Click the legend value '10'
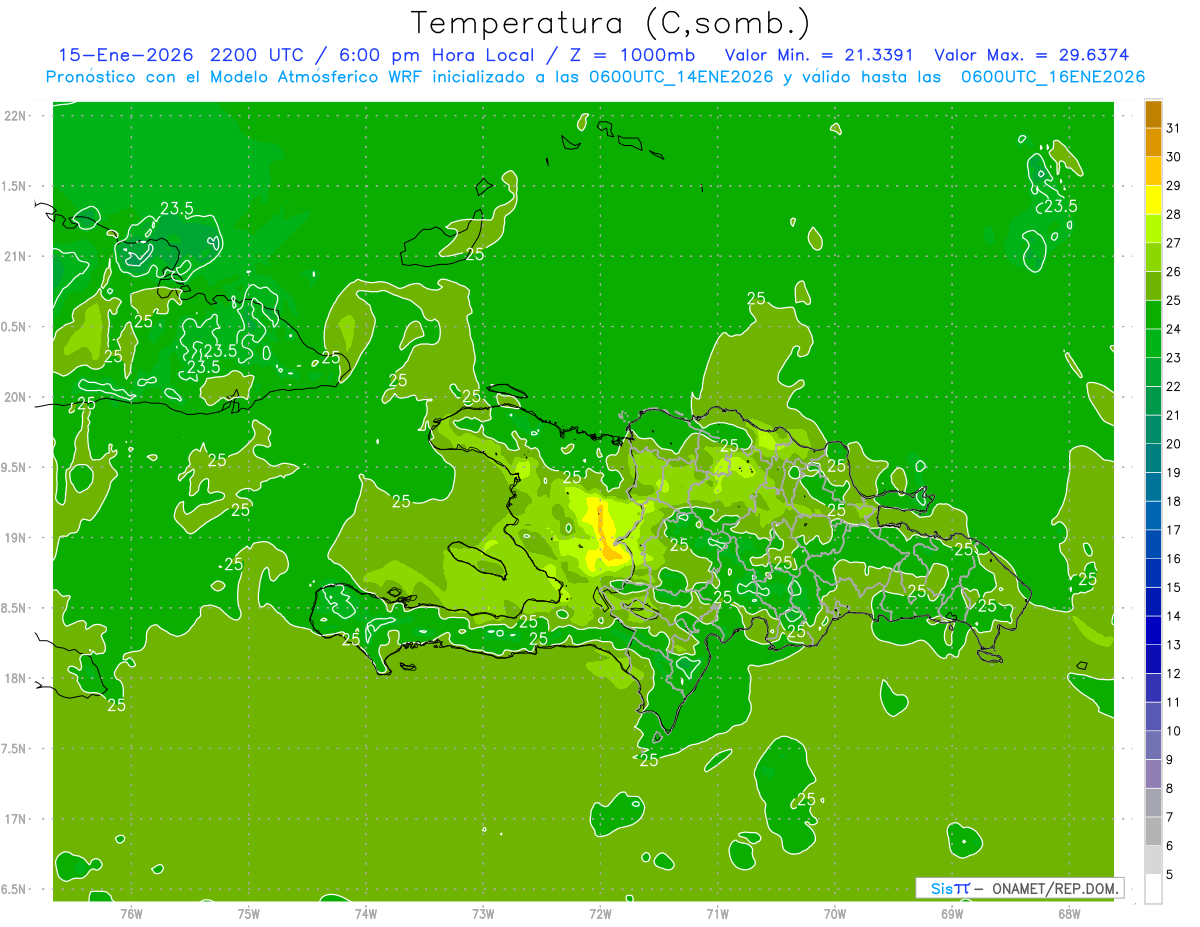This screenshot has height=927, width=1200. pyautogui.click(x=1174, y=732)
